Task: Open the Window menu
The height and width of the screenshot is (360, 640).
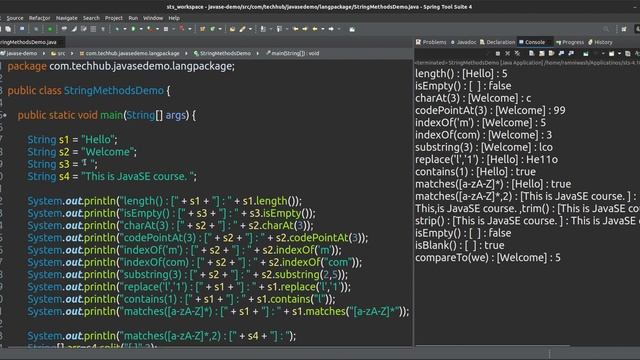Action: coord(153,18)
